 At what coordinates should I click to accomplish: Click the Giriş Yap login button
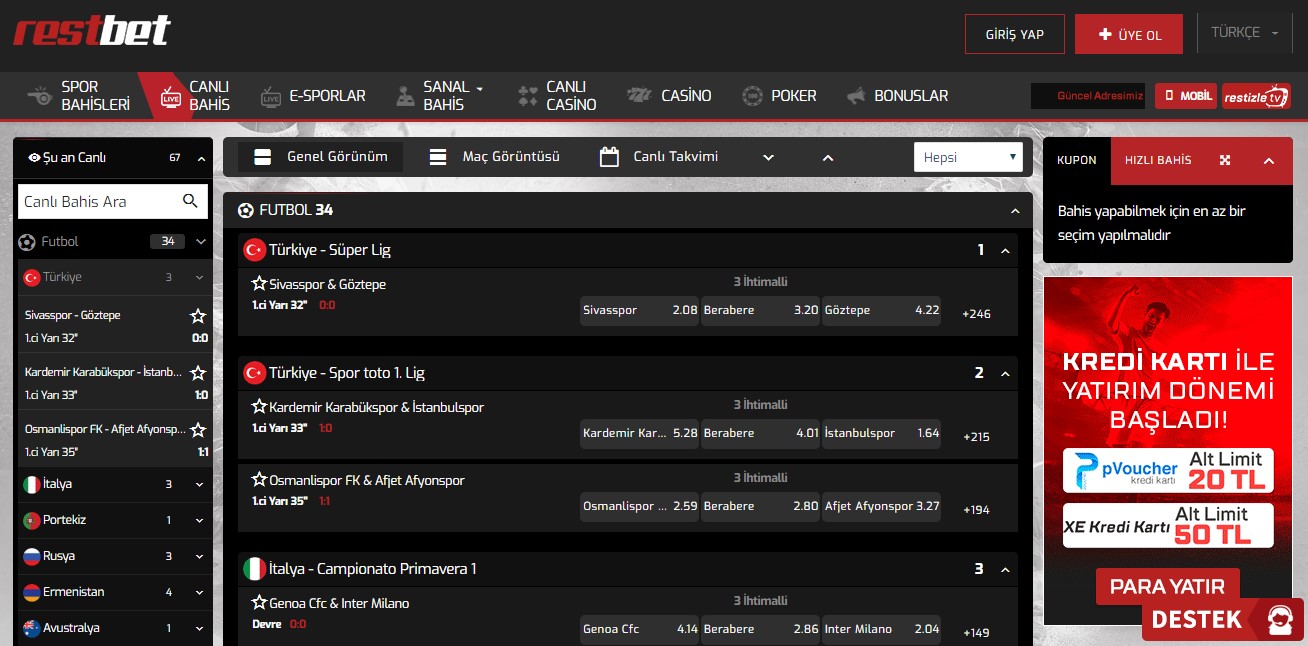(1015, 34)
